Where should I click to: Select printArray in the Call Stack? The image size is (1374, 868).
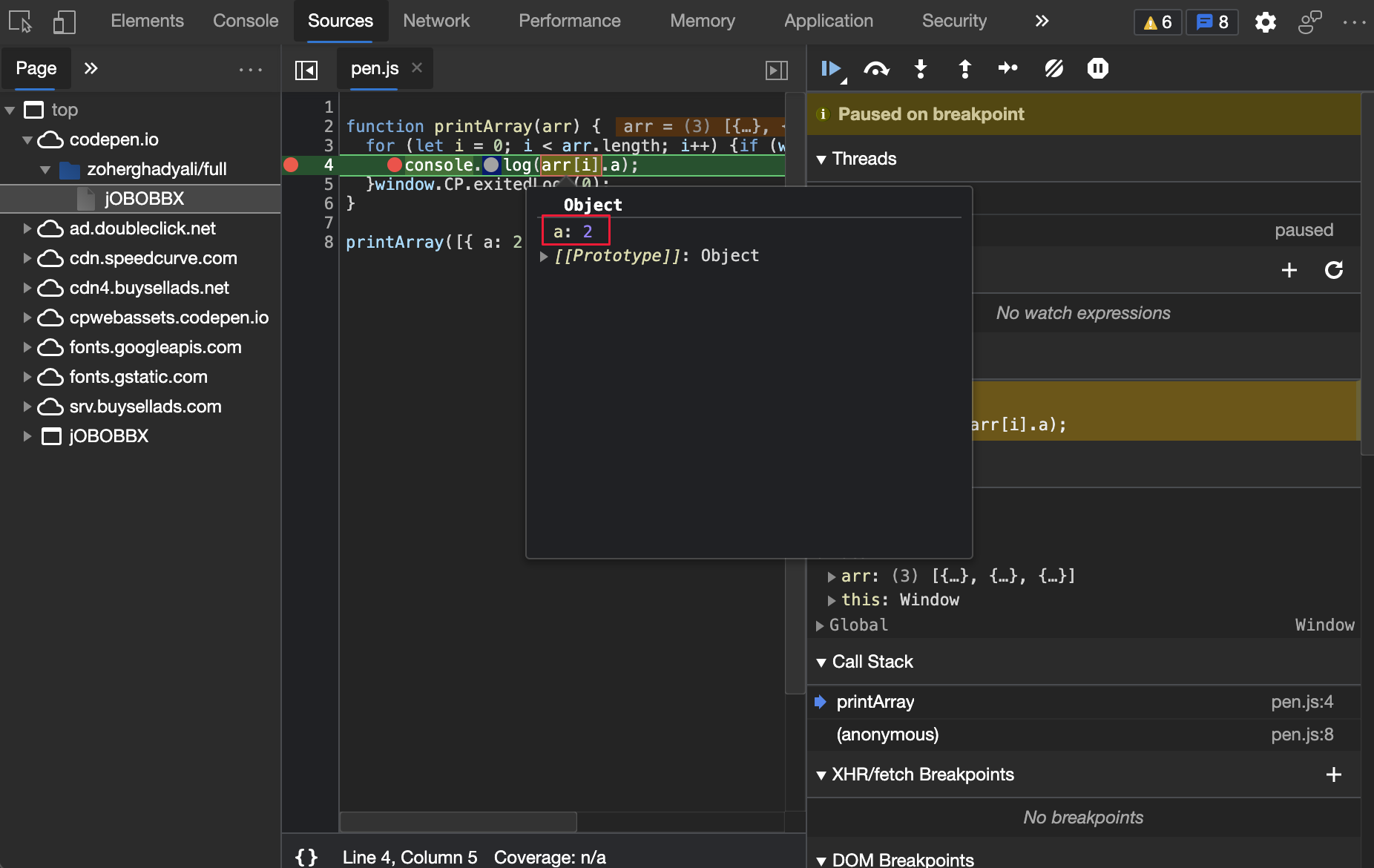pos(877,701)
